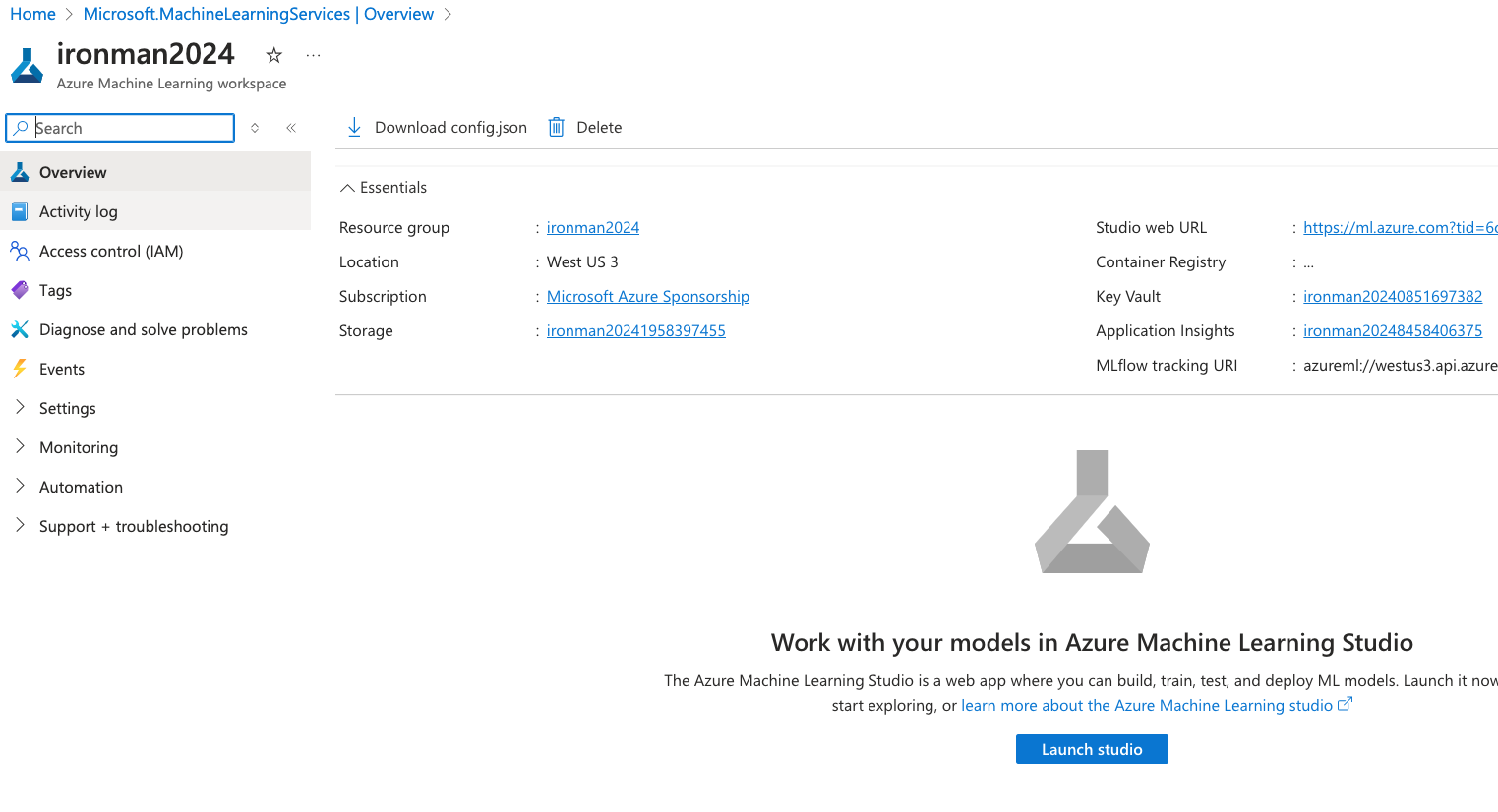
Task: Click the large gray studio flask image
Action: coord(1092,511)
